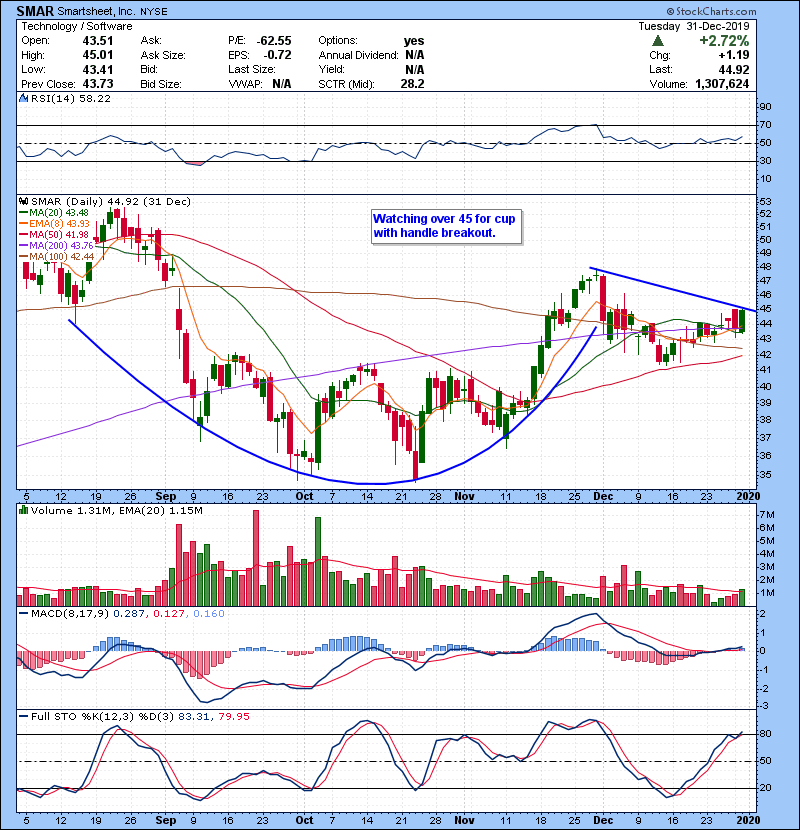Click the RSI indicator icon beside RSI(14)
Screen dimensions: 800x830
click(23, 98)
